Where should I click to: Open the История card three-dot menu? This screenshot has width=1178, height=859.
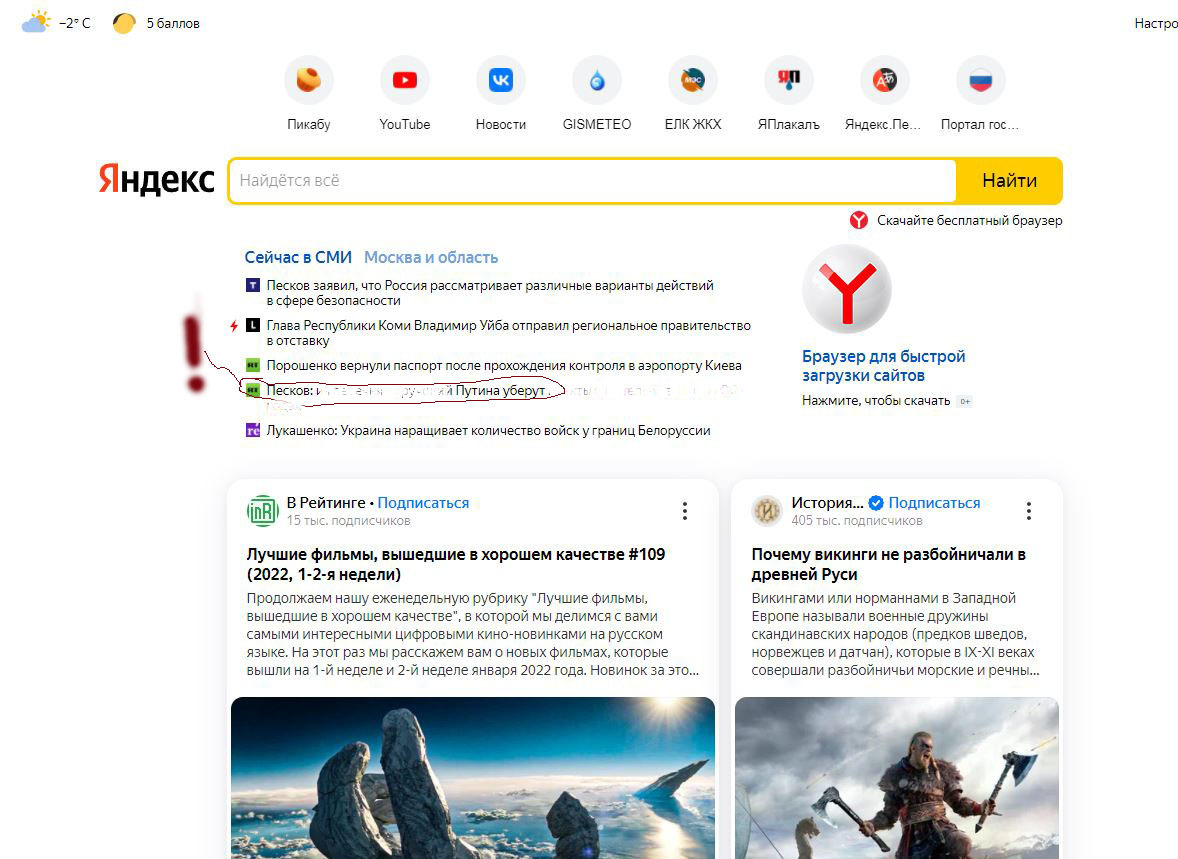pyautogui.click(x=1028, y=511)
